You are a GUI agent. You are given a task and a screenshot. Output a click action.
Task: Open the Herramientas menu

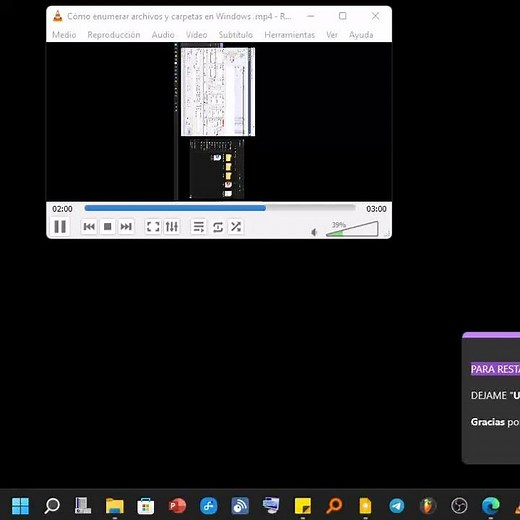click(x=290, y=35)
